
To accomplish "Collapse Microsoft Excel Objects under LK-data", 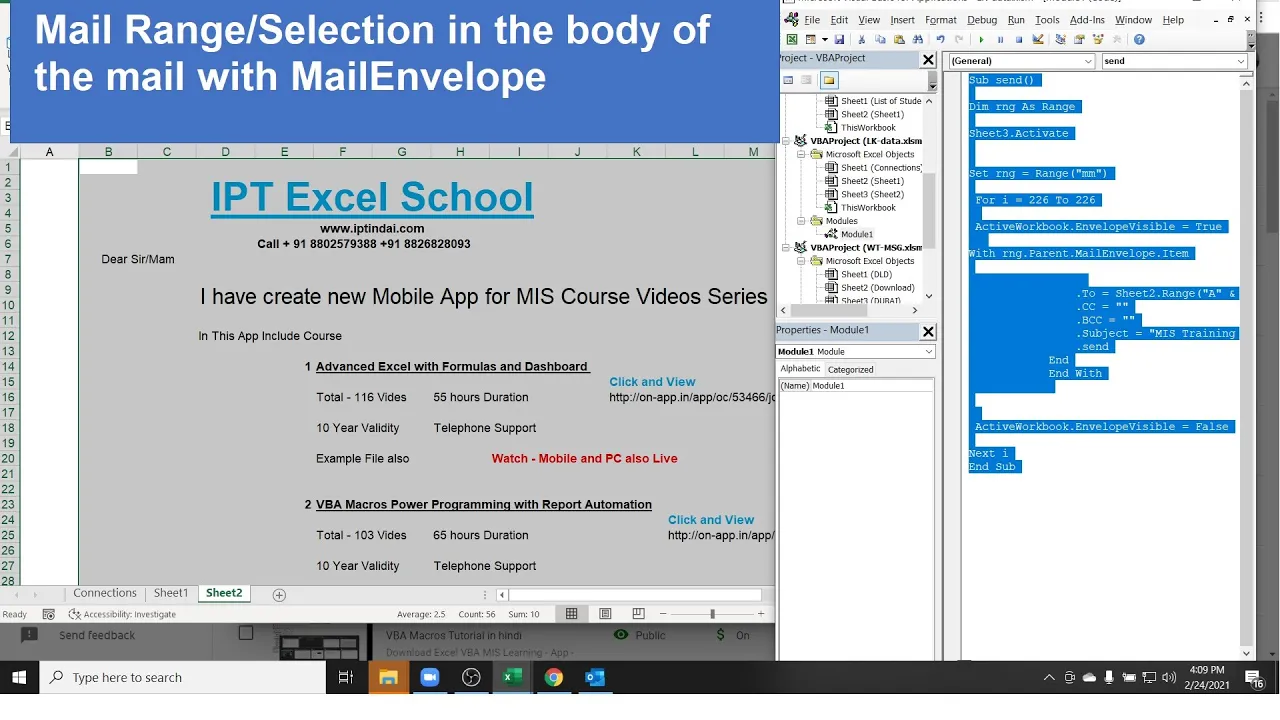I will (801, 154).
